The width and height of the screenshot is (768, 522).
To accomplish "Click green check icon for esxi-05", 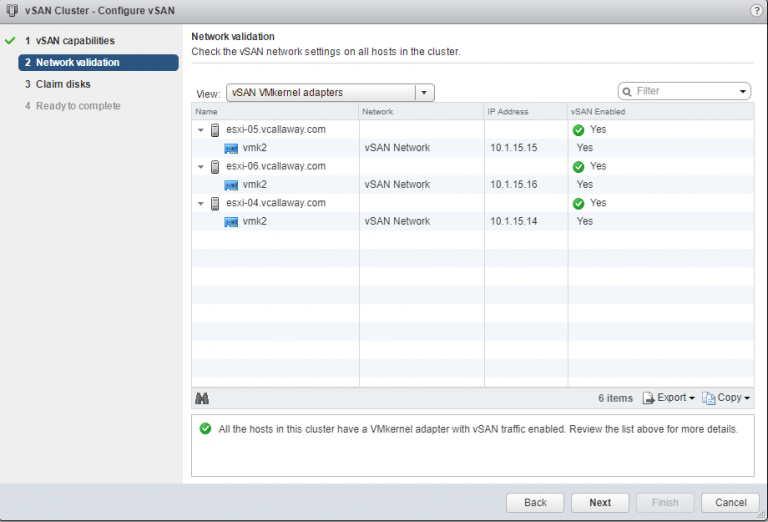I will tap(578, 130).
